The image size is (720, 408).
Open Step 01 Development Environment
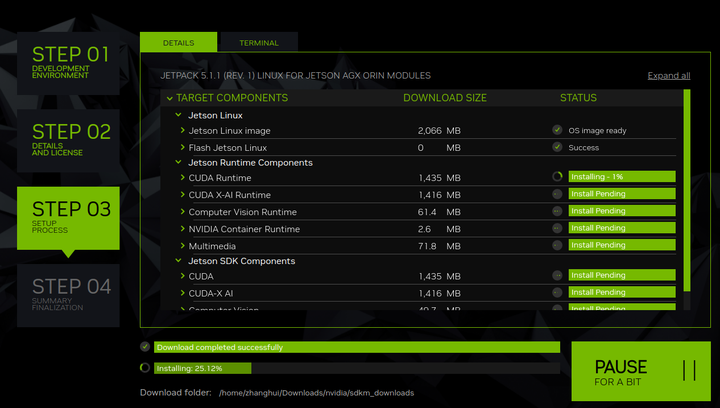(x=68, y=63)
